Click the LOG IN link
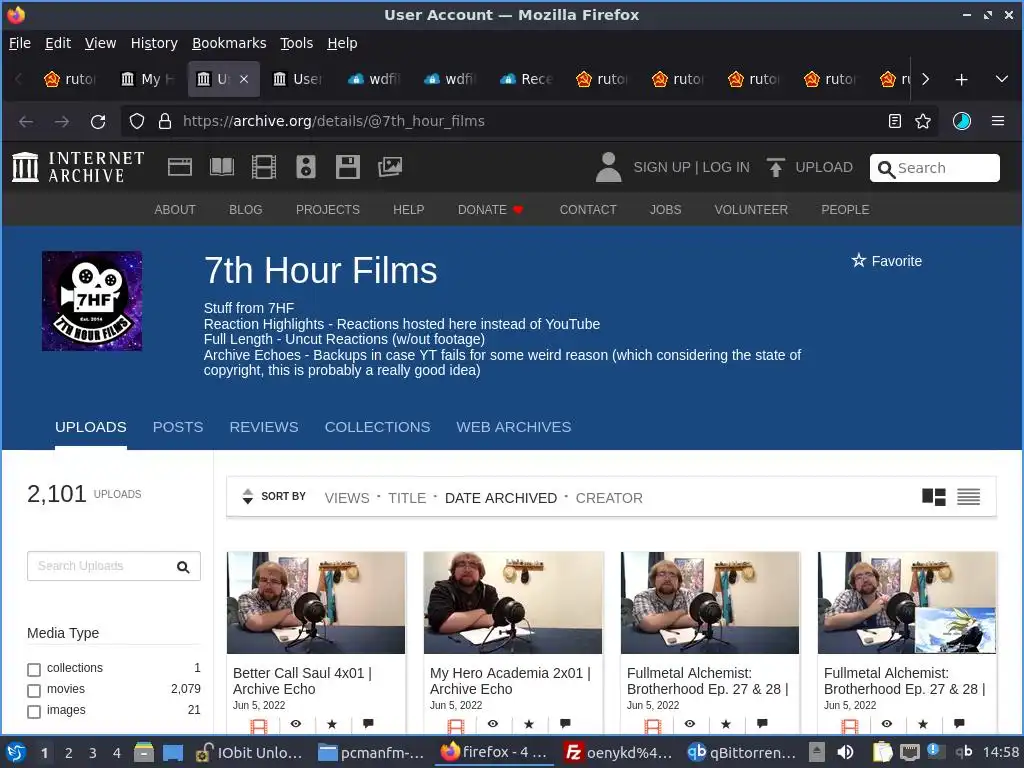The width and height of the screenshot is (1024, 768). (x=726, y=167)
